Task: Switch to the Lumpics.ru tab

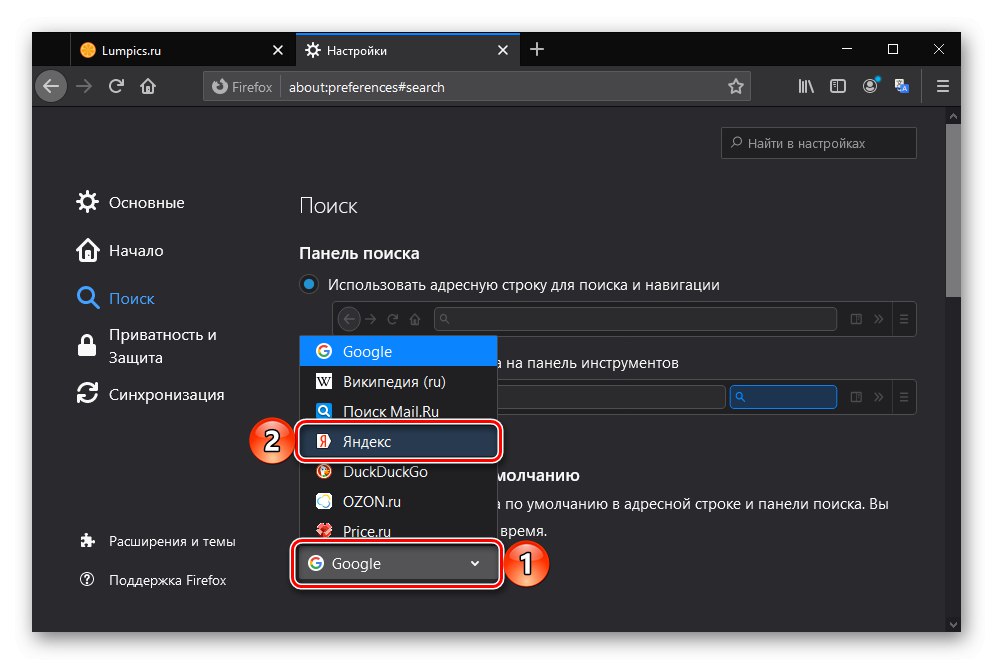Action: click(178, 50)
